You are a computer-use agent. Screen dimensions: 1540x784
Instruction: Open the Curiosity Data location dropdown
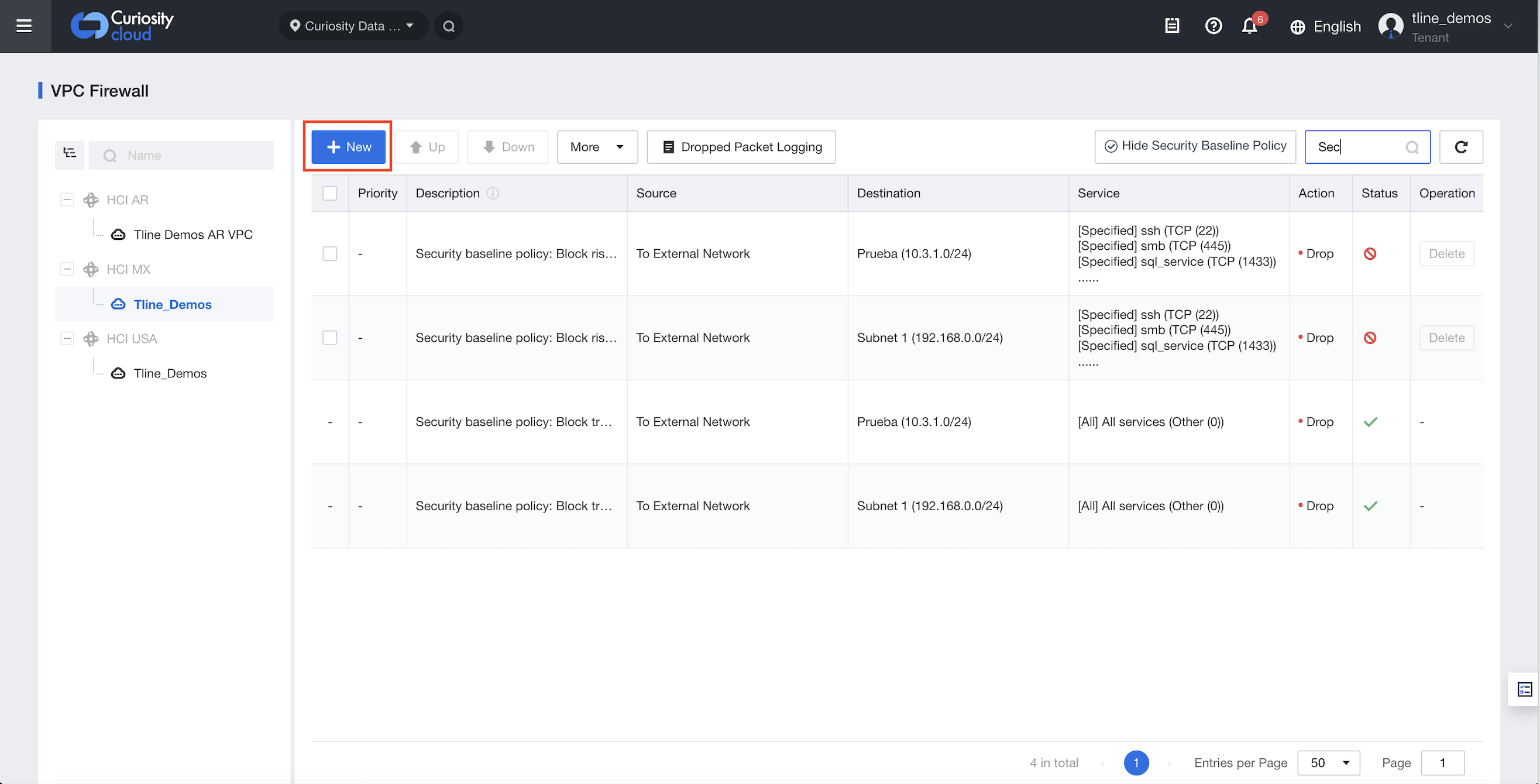click(x=353, y=26)
